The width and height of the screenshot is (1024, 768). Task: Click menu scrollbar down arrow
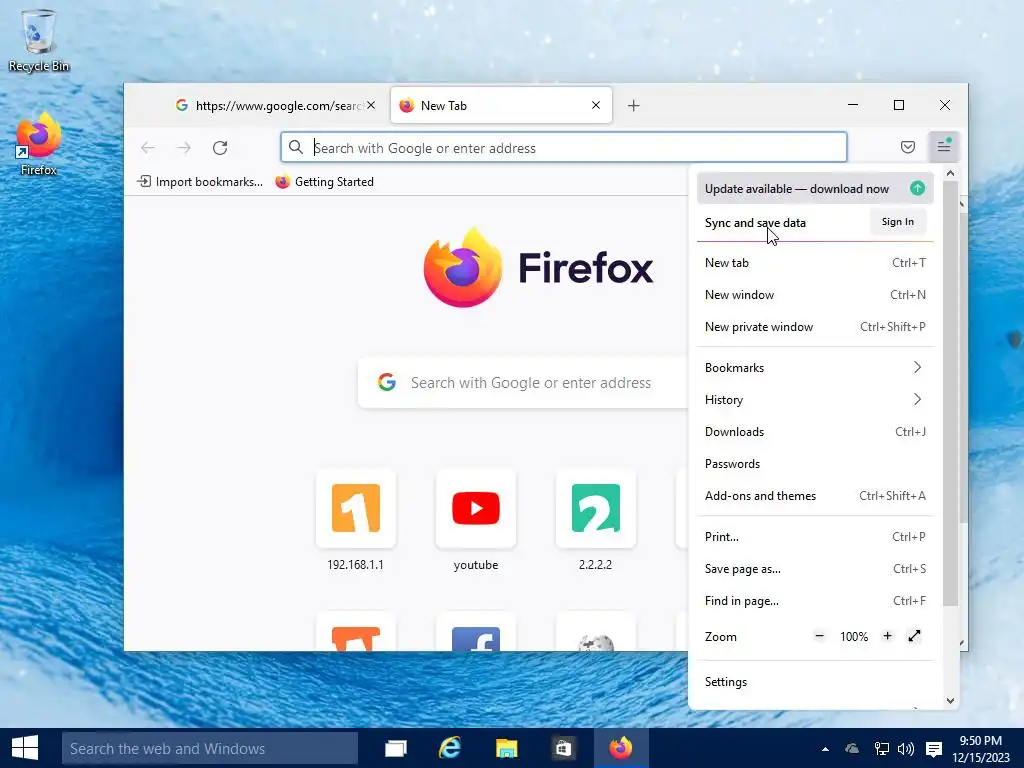950,701
